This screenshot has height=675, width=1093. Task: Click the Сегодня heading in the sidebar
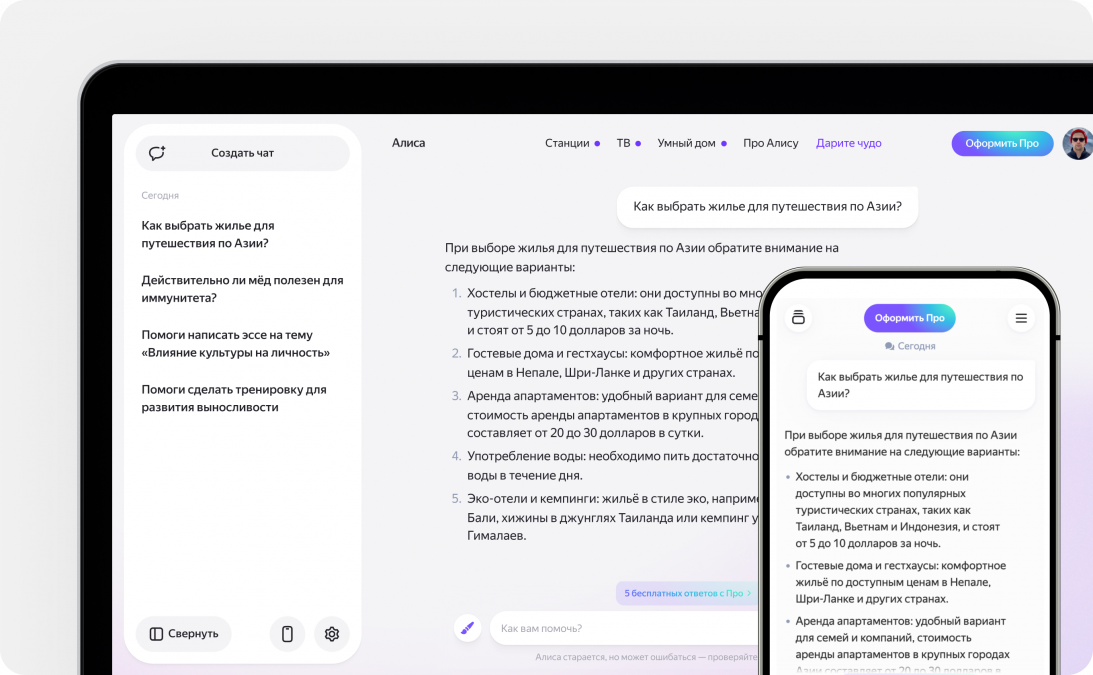tap(160, 195)
